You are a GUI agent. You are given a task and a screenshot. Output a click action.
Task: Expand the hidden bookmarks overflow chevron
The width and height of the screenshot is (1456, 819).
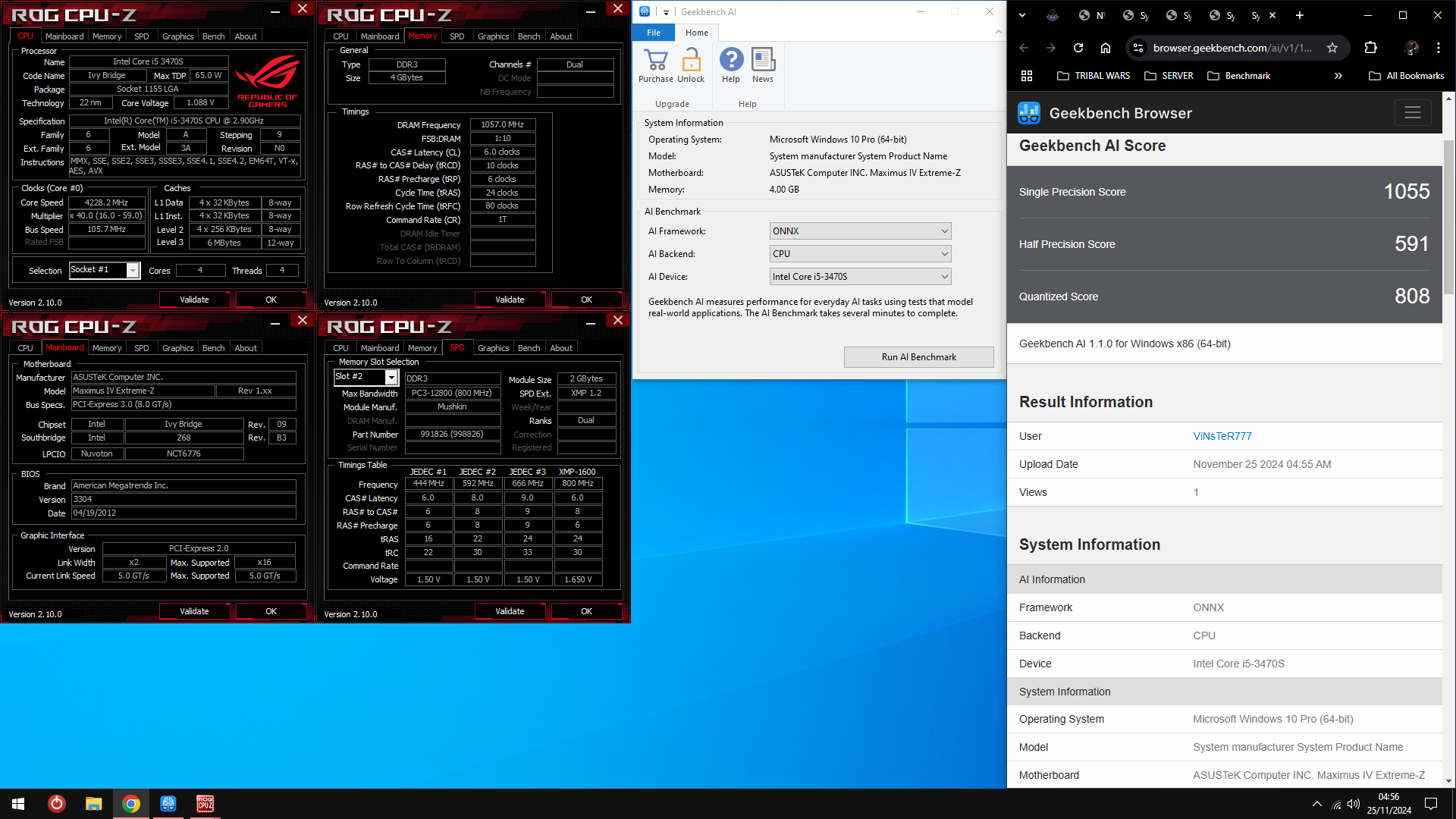1338,76
